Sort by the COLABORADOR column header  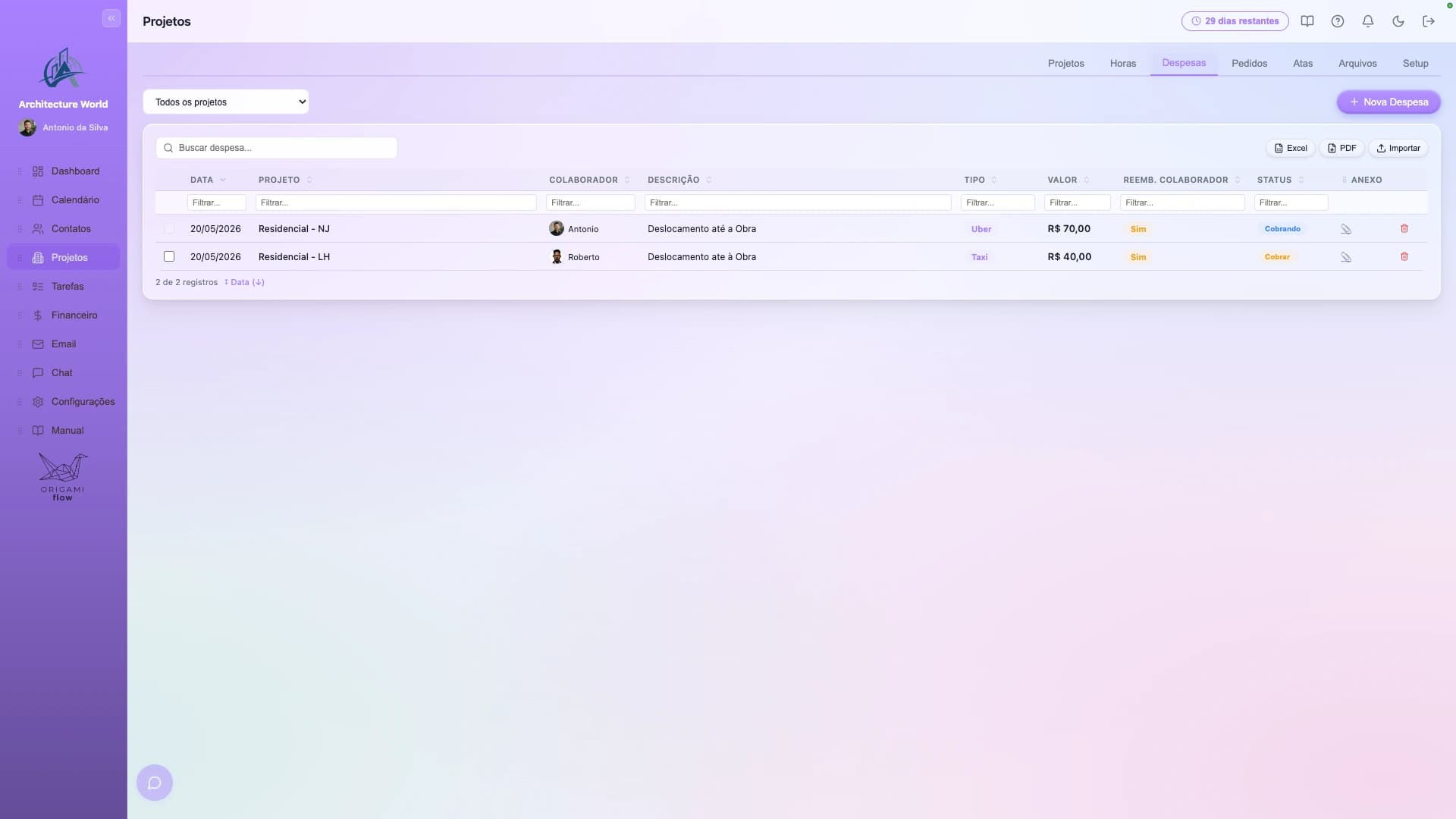tap(589, 180)
